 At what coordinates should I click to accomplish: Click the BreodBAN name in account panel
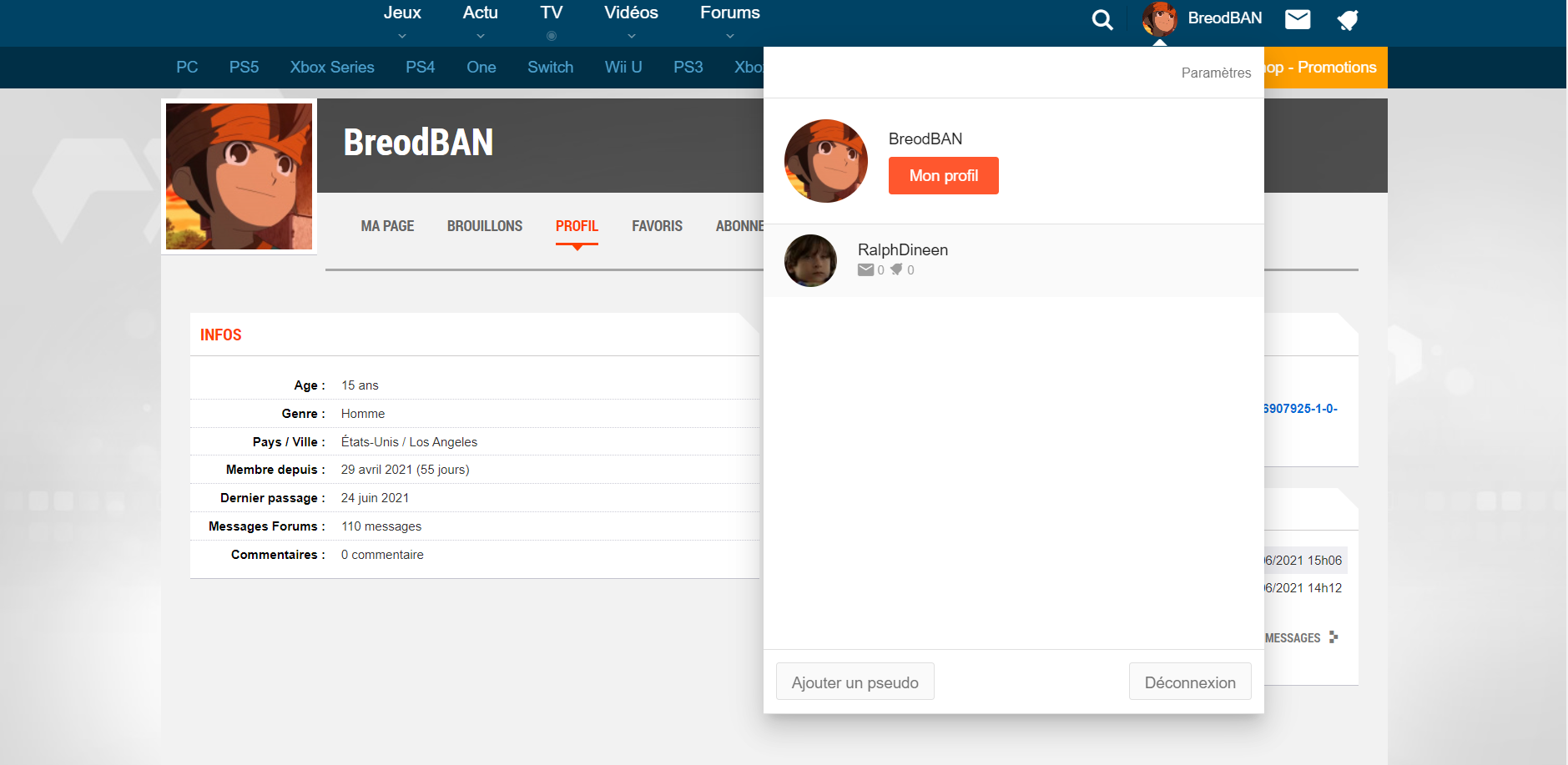point(925,138)
